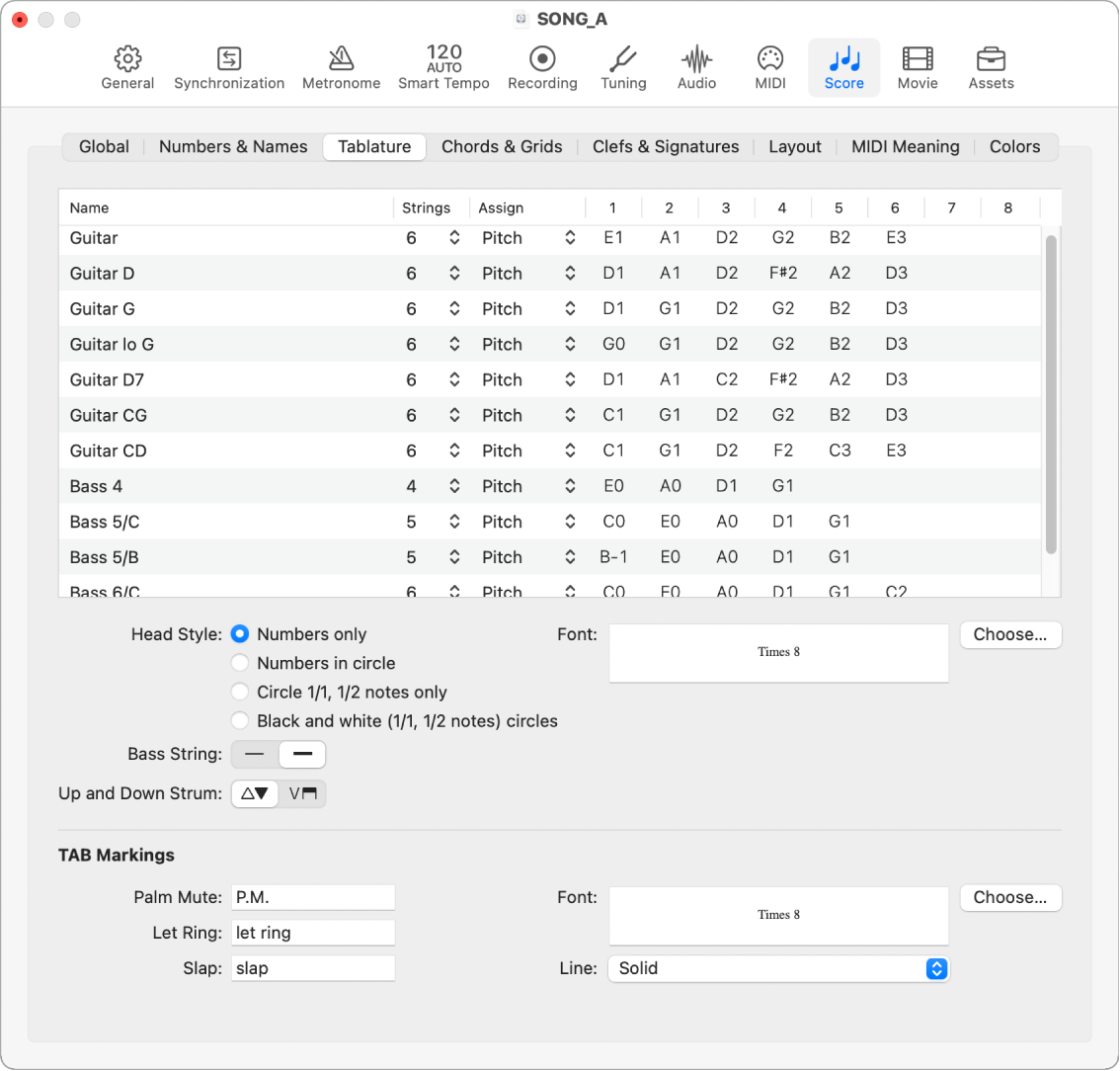1120x1071 pixels.
Task: Open Synchronization settings icon
Action: pos(229,68)
